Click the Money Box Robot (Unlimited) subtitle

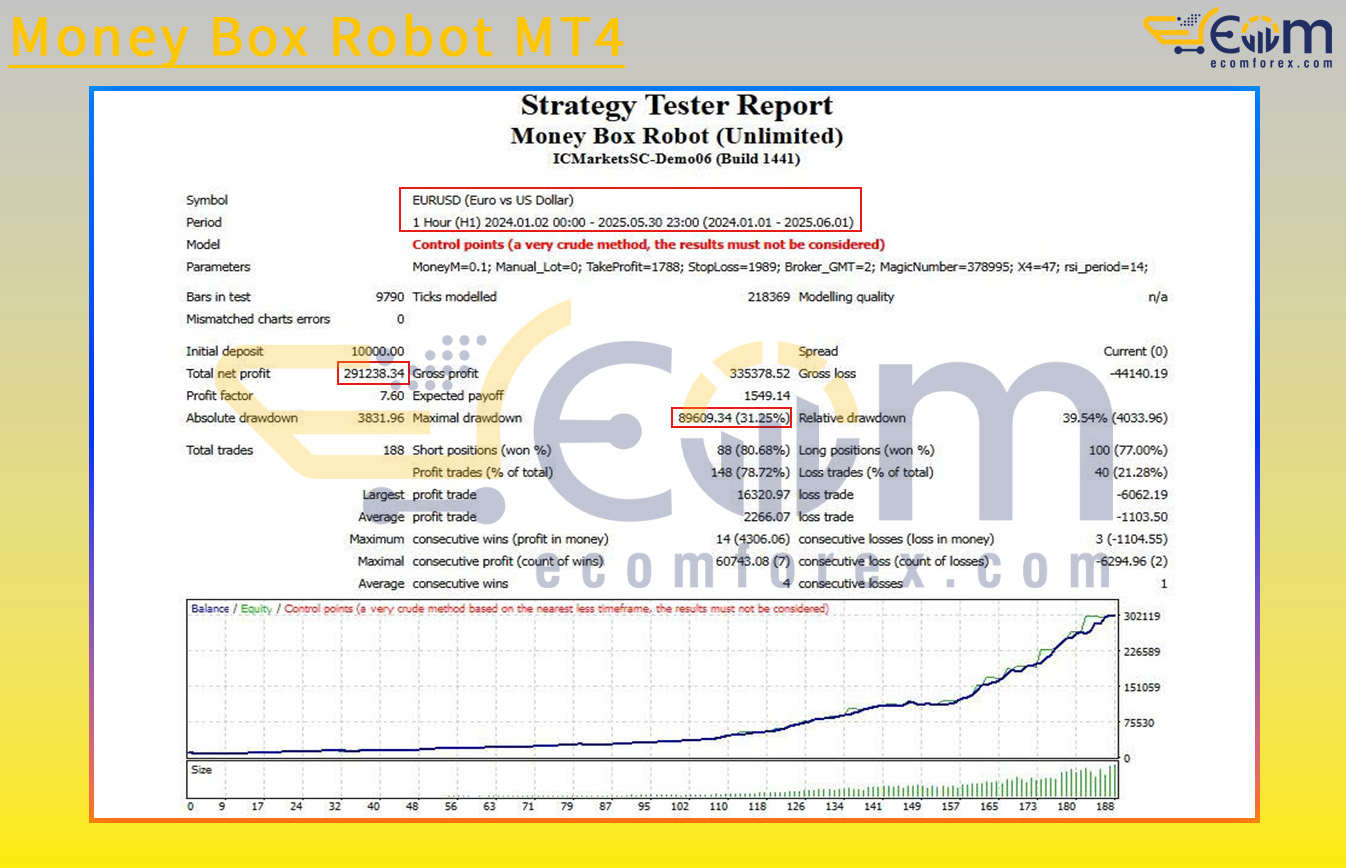677,135
